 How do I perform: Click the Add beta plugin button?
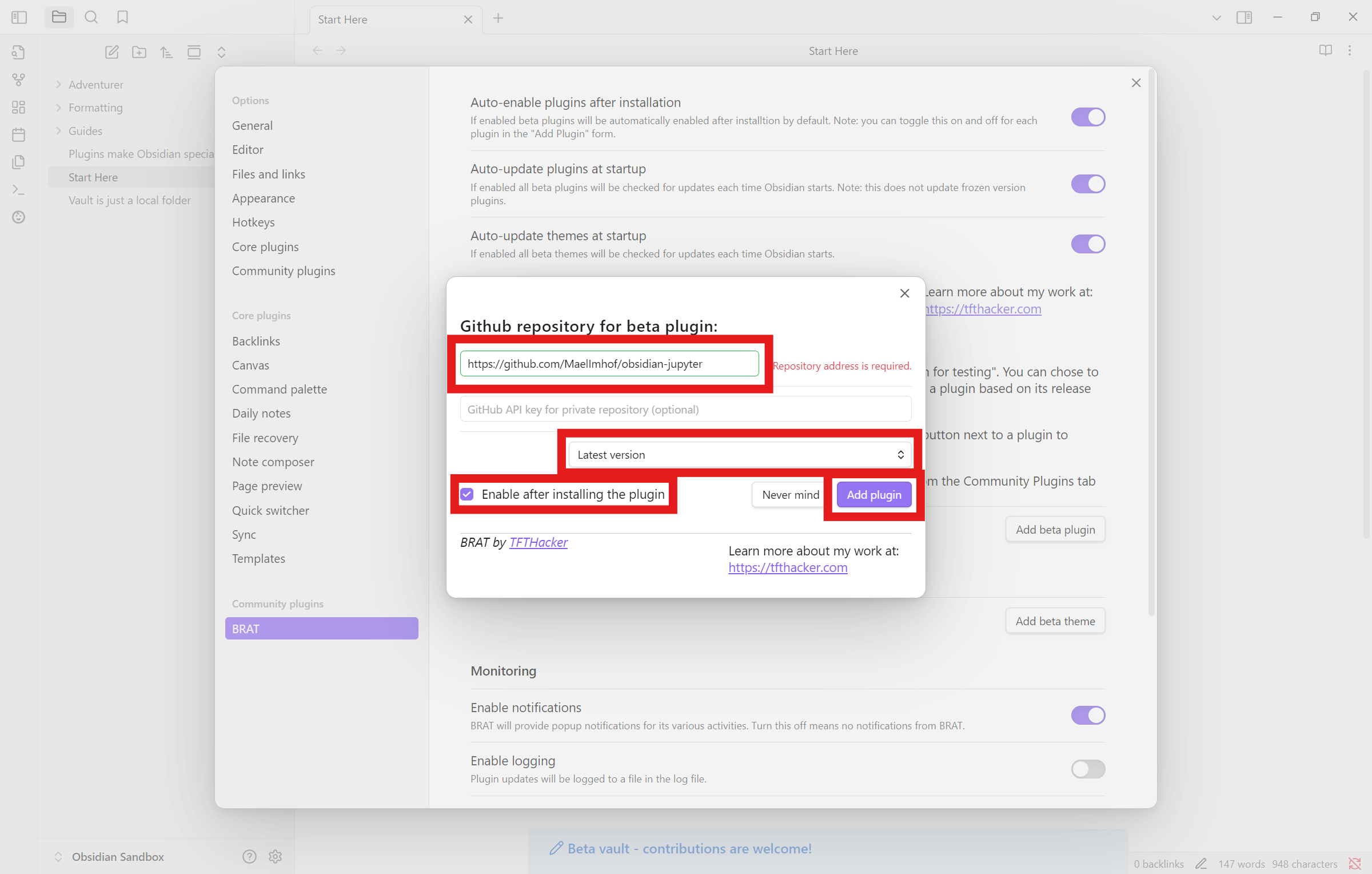tap(1055, 530)
